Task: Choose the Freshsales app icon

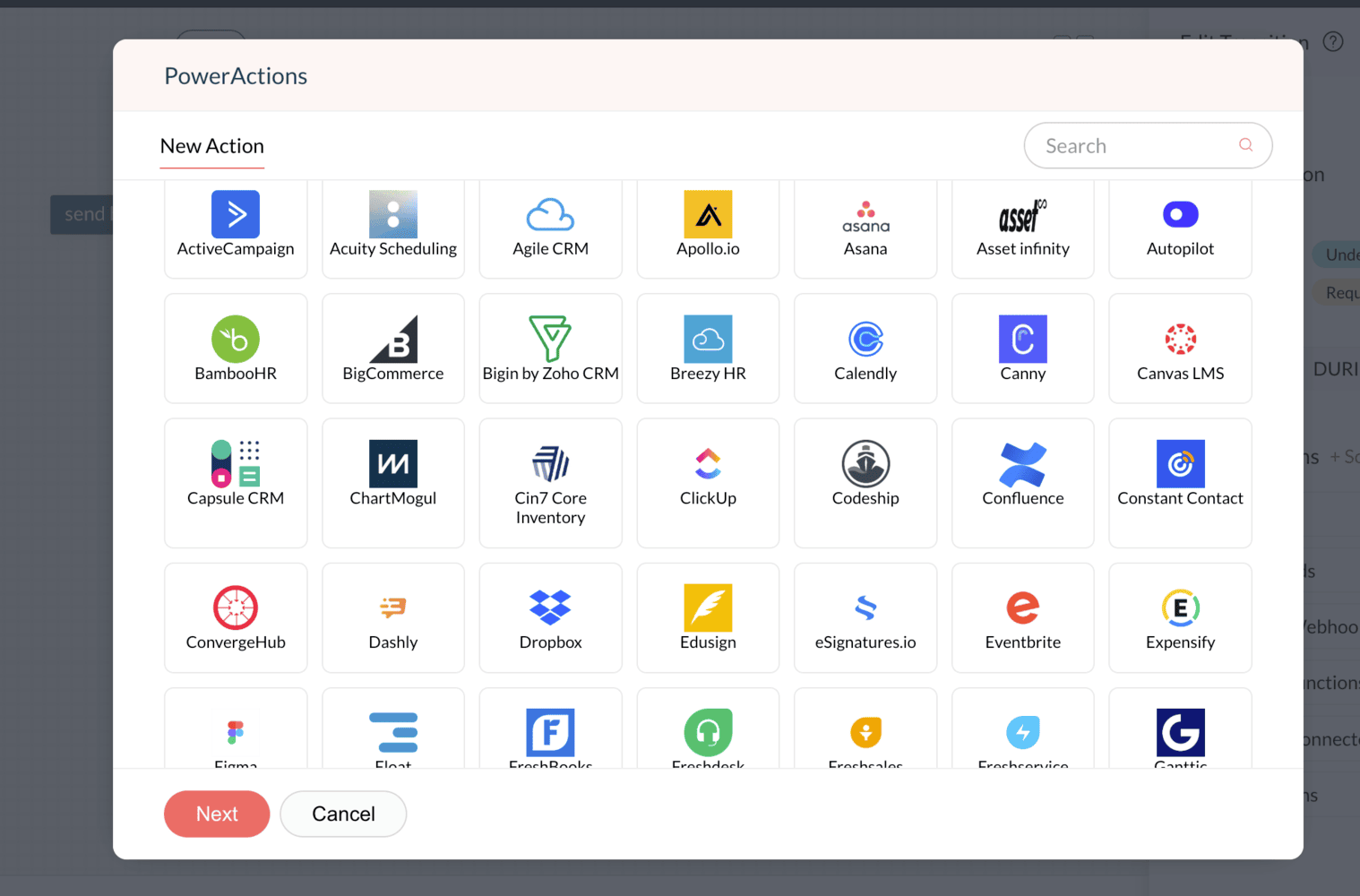Action: pos(865,732)
